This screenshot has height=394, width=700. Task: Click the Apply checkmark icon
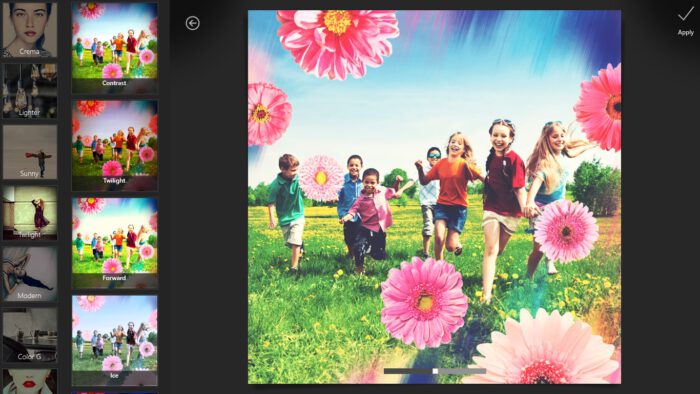(x=685, y=14)
